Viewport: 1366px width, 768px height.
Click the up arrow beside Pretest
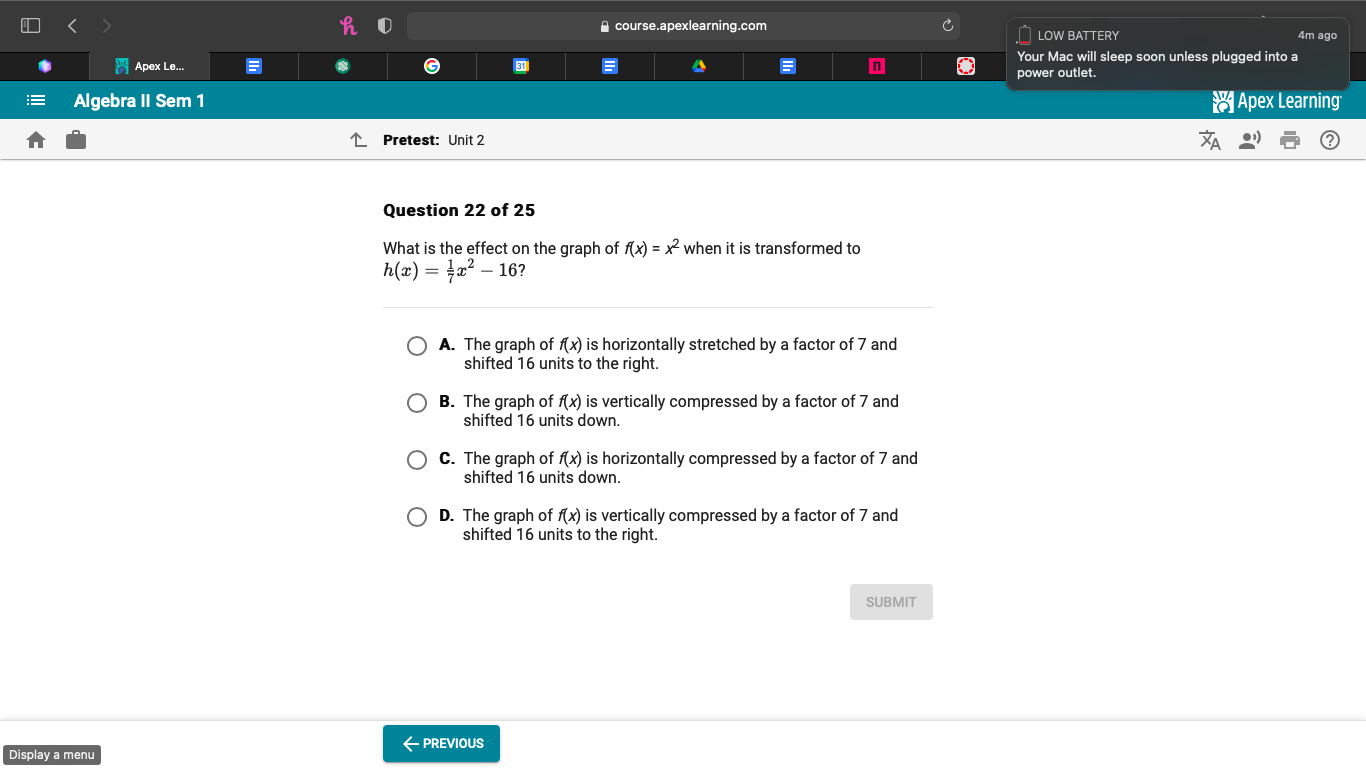(x=359, y=140)
